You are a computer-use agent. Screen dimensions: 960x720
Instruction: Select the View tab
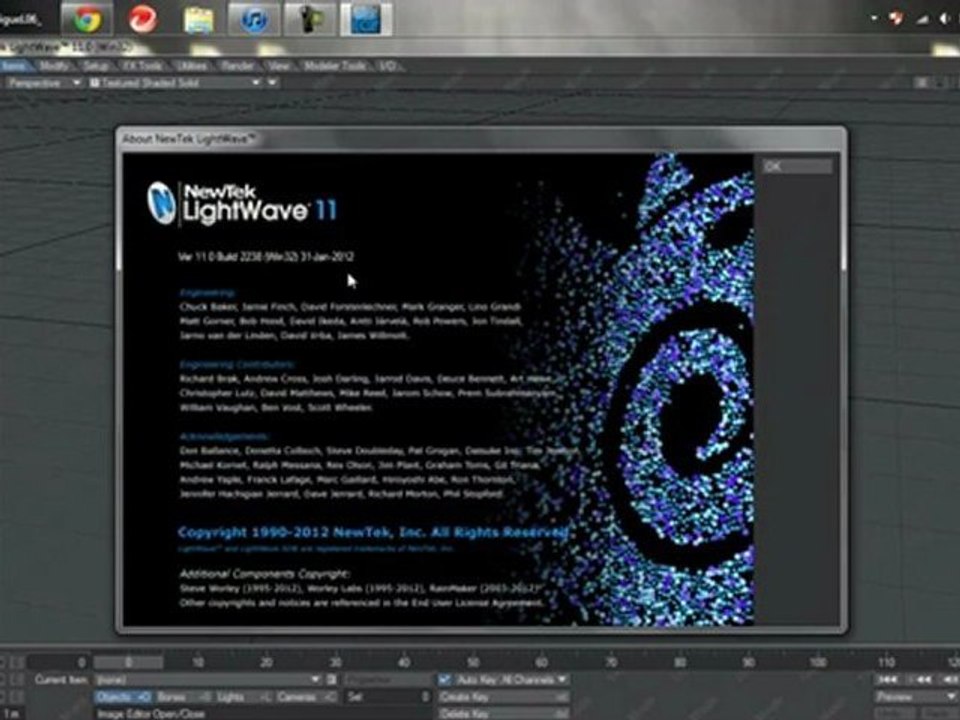click(279, 66)
